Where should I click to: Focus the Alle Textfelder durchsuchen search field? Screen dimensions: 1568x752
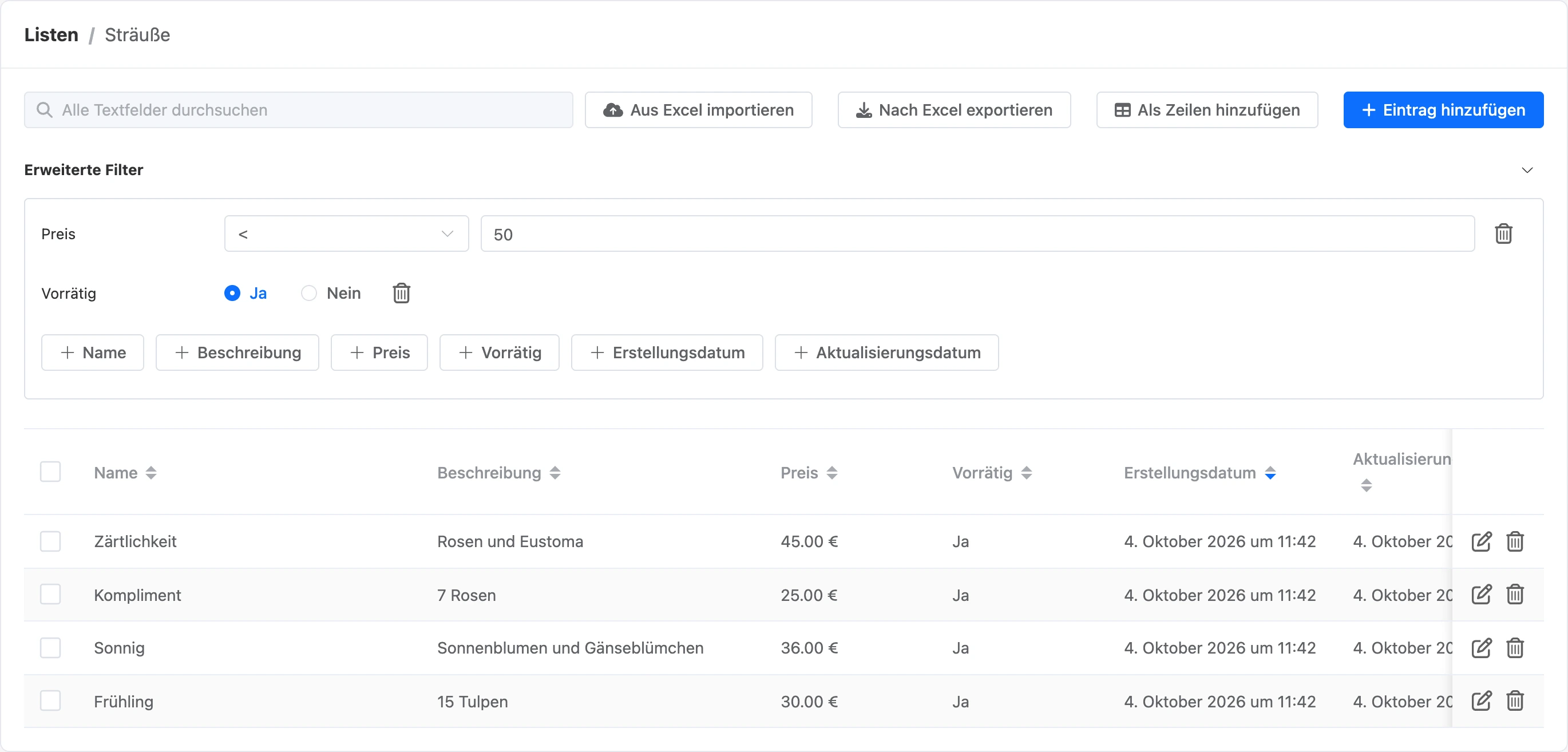pyautogui.click(x=298, y=110)
